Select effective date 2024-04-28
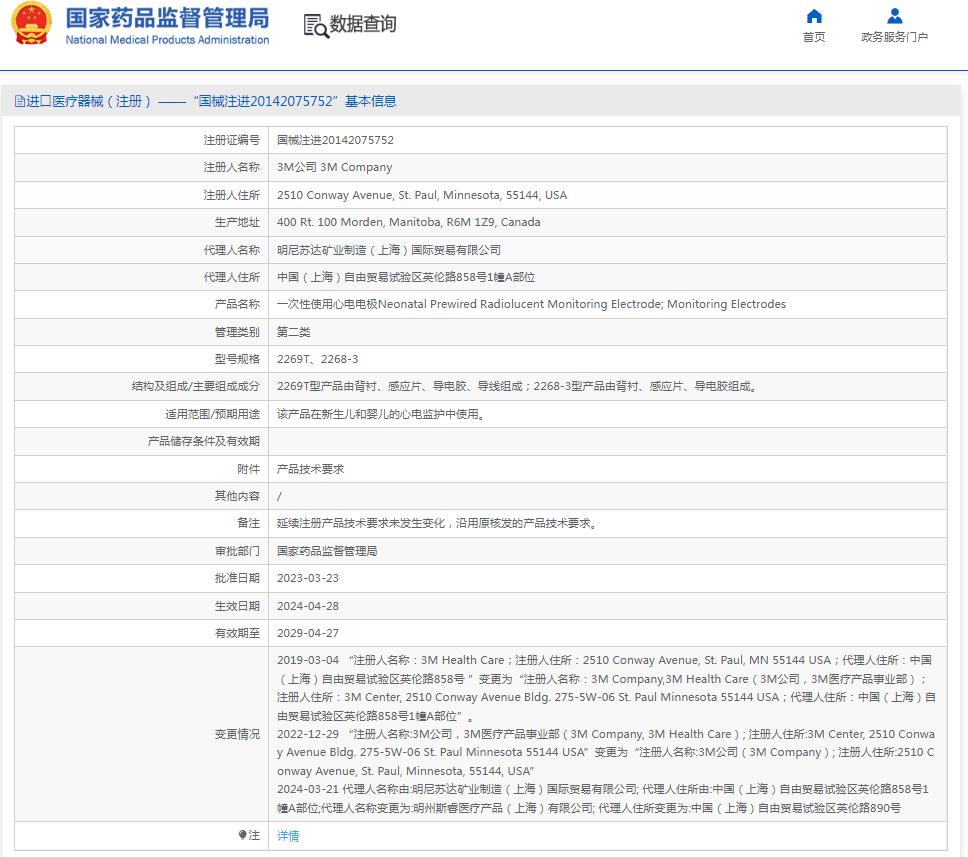This screenshot has height=857, width=968. tap(307, 606)
